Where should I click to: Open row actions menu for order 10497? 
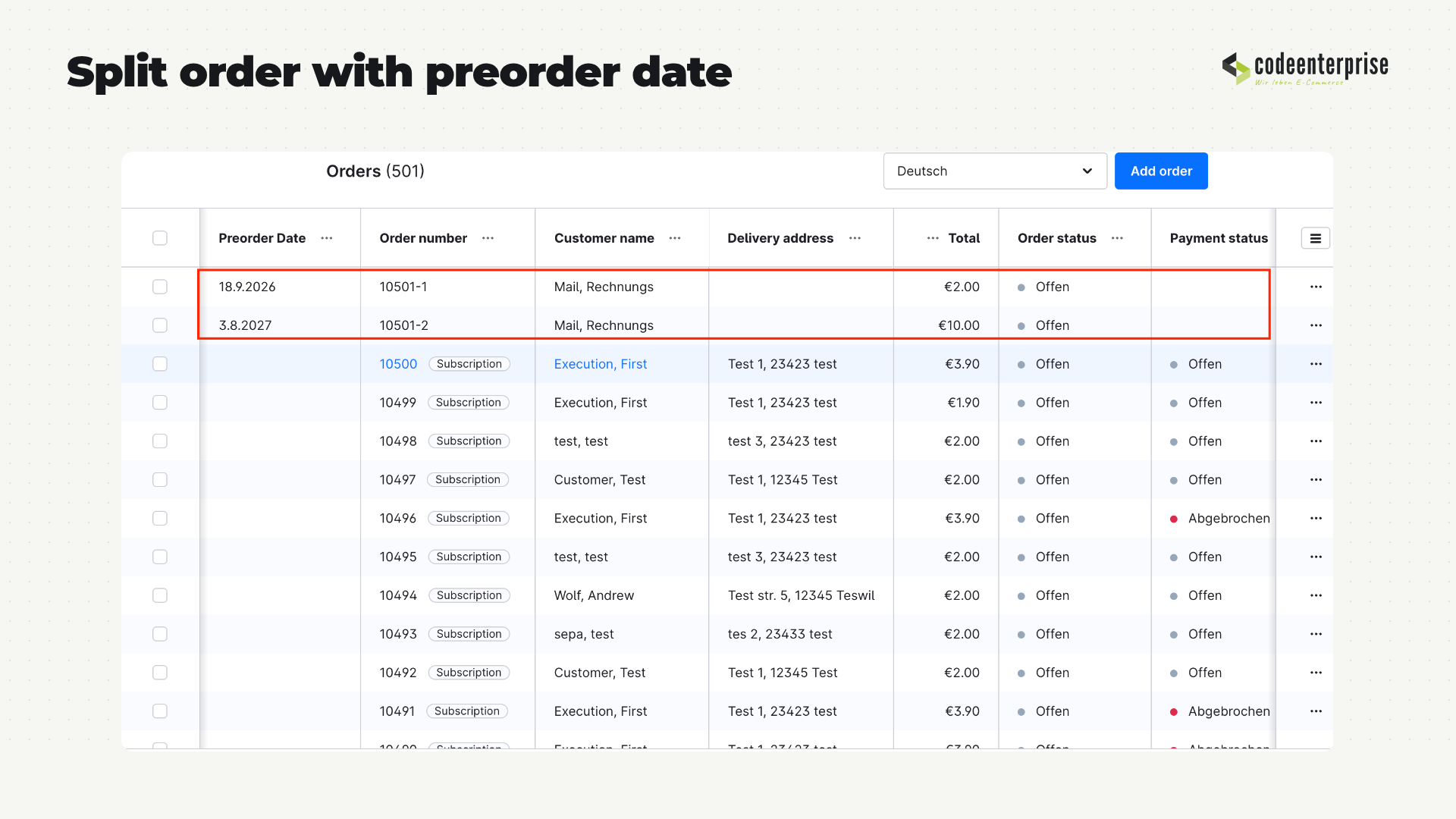1316,480
